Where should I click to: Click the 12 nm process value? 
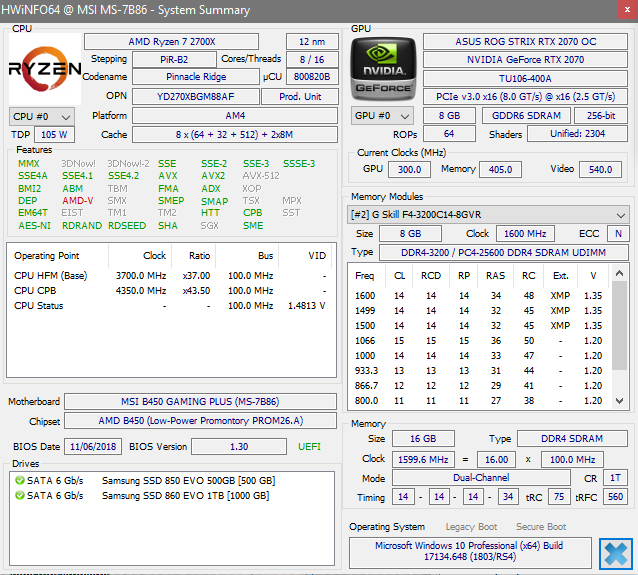tap(312, 42)
